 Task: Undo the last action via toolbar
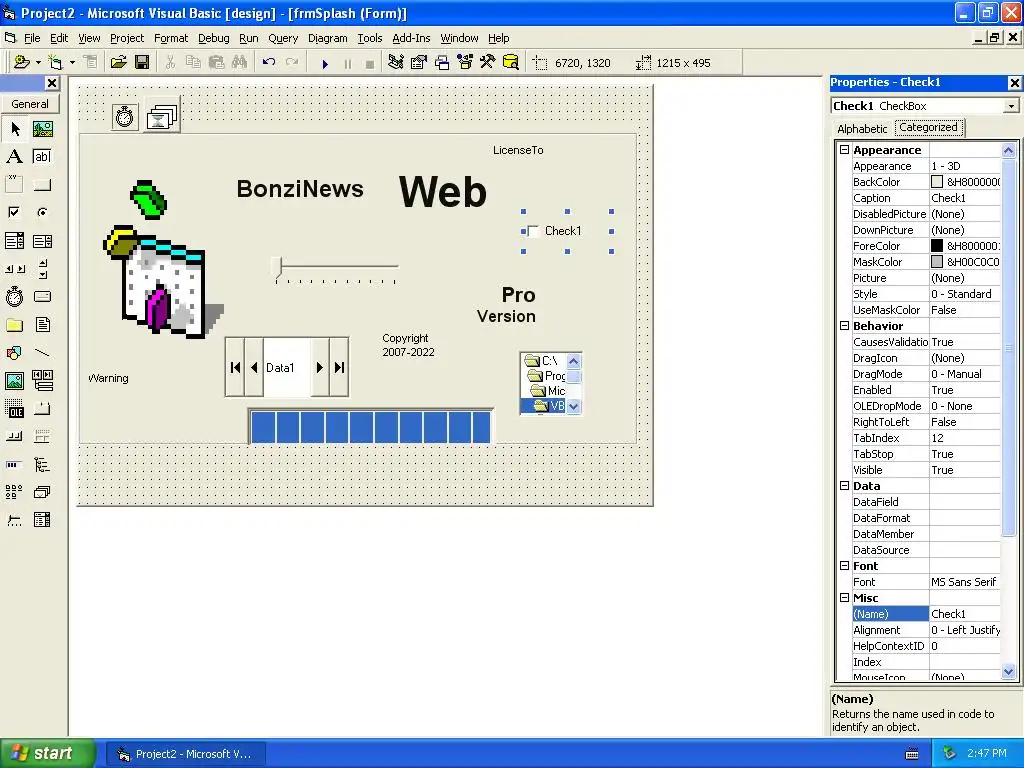click(x=268, y=63)
